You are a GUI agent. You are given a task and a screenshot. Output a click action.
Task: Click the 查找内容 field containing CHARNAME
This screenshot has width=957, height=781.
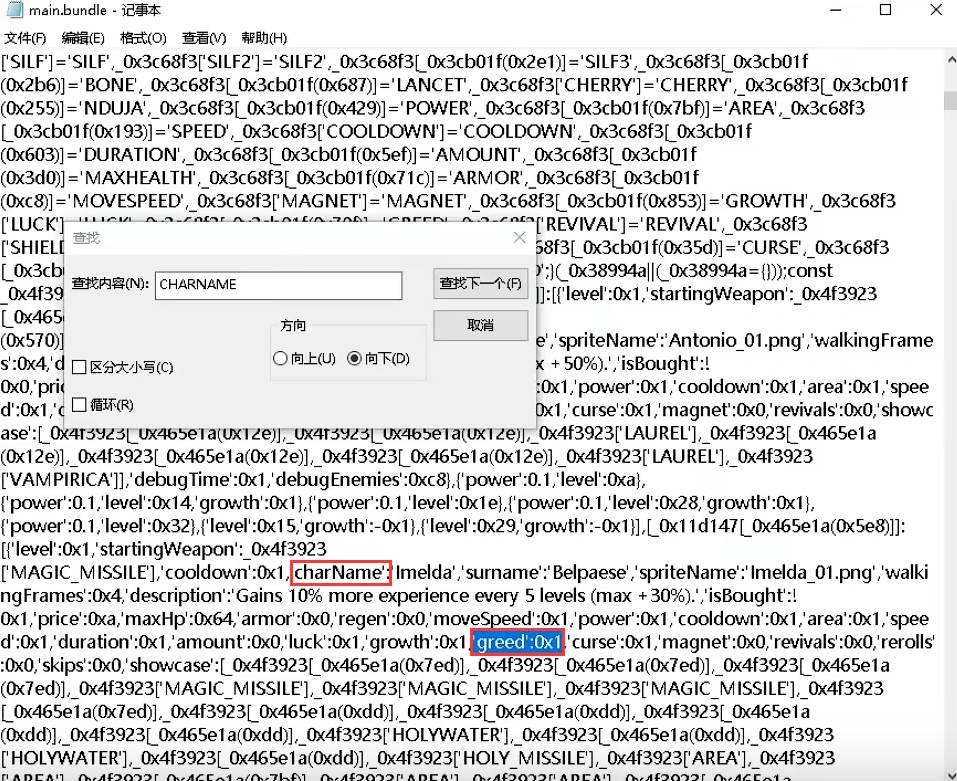click(x=278, y=285)
